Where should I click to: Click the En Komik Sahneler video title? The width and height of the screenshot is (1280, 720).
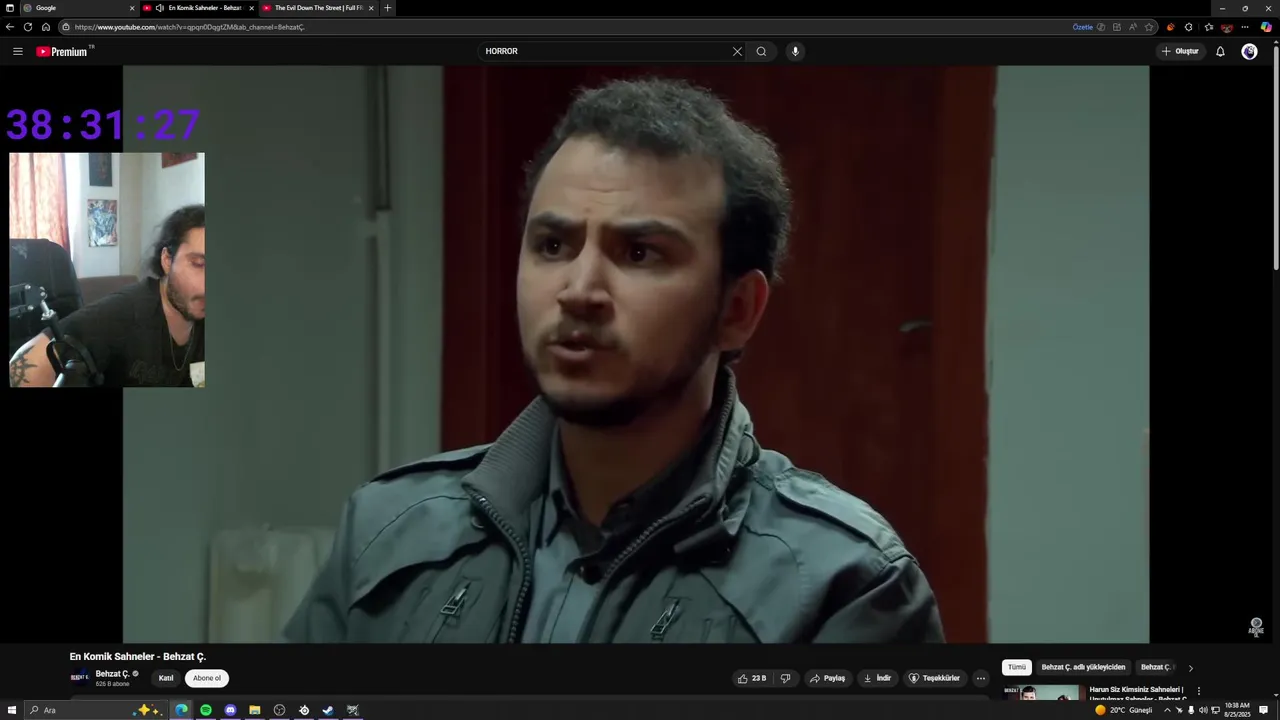coord(137,657)
